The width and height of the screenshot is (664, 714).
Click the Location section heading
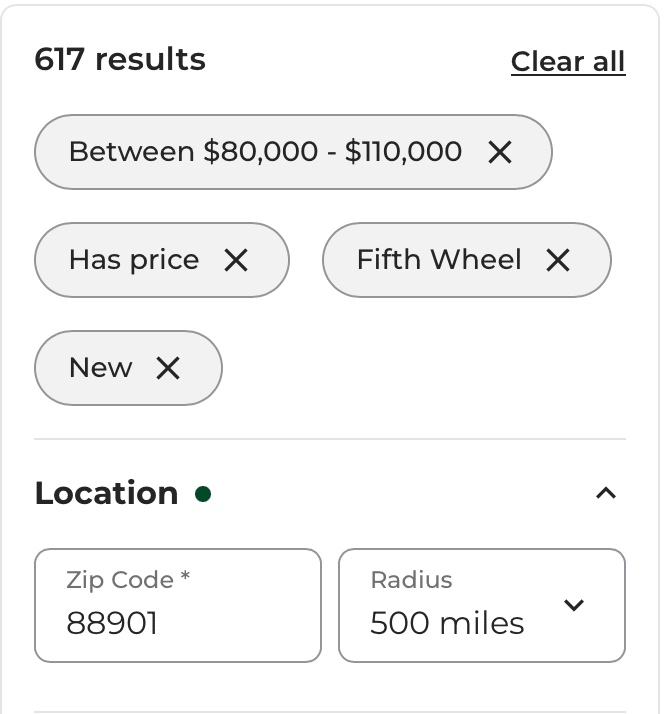106,493
